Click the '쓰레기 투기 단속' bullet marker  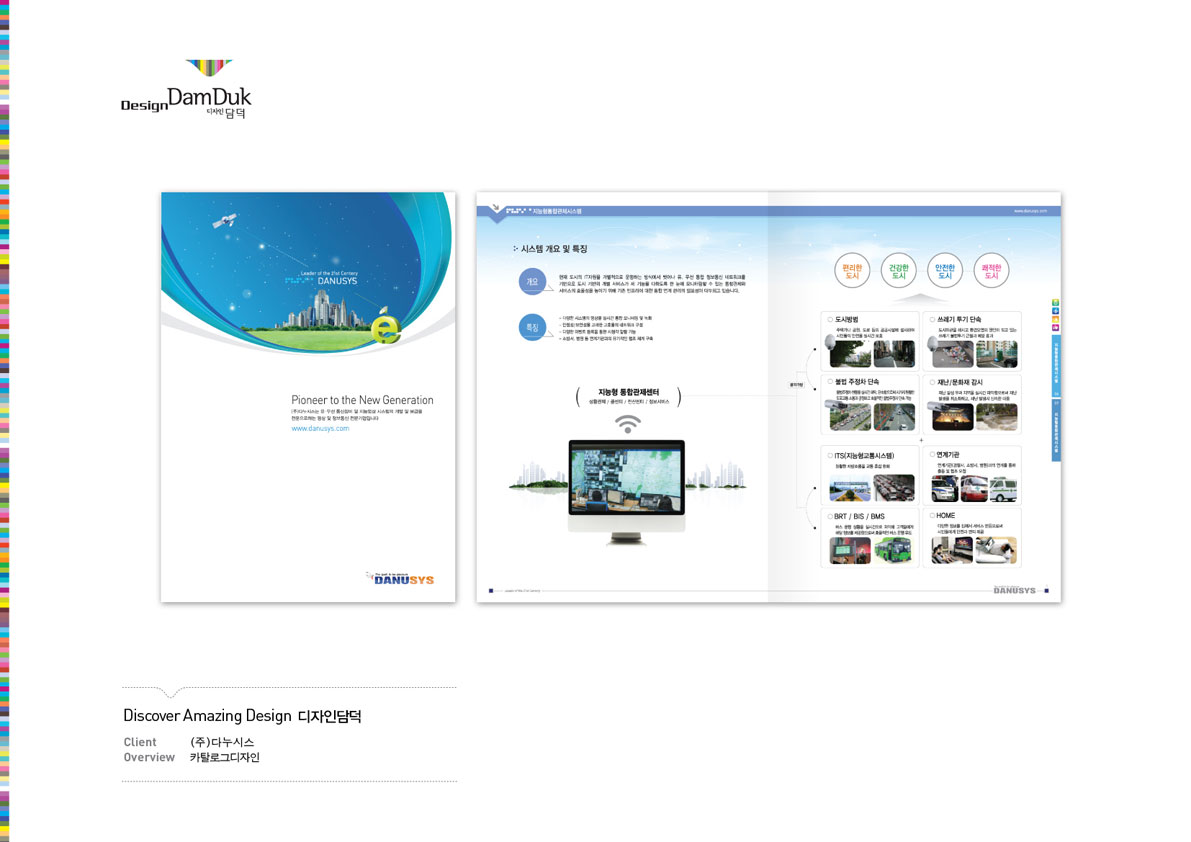[932, 320]
